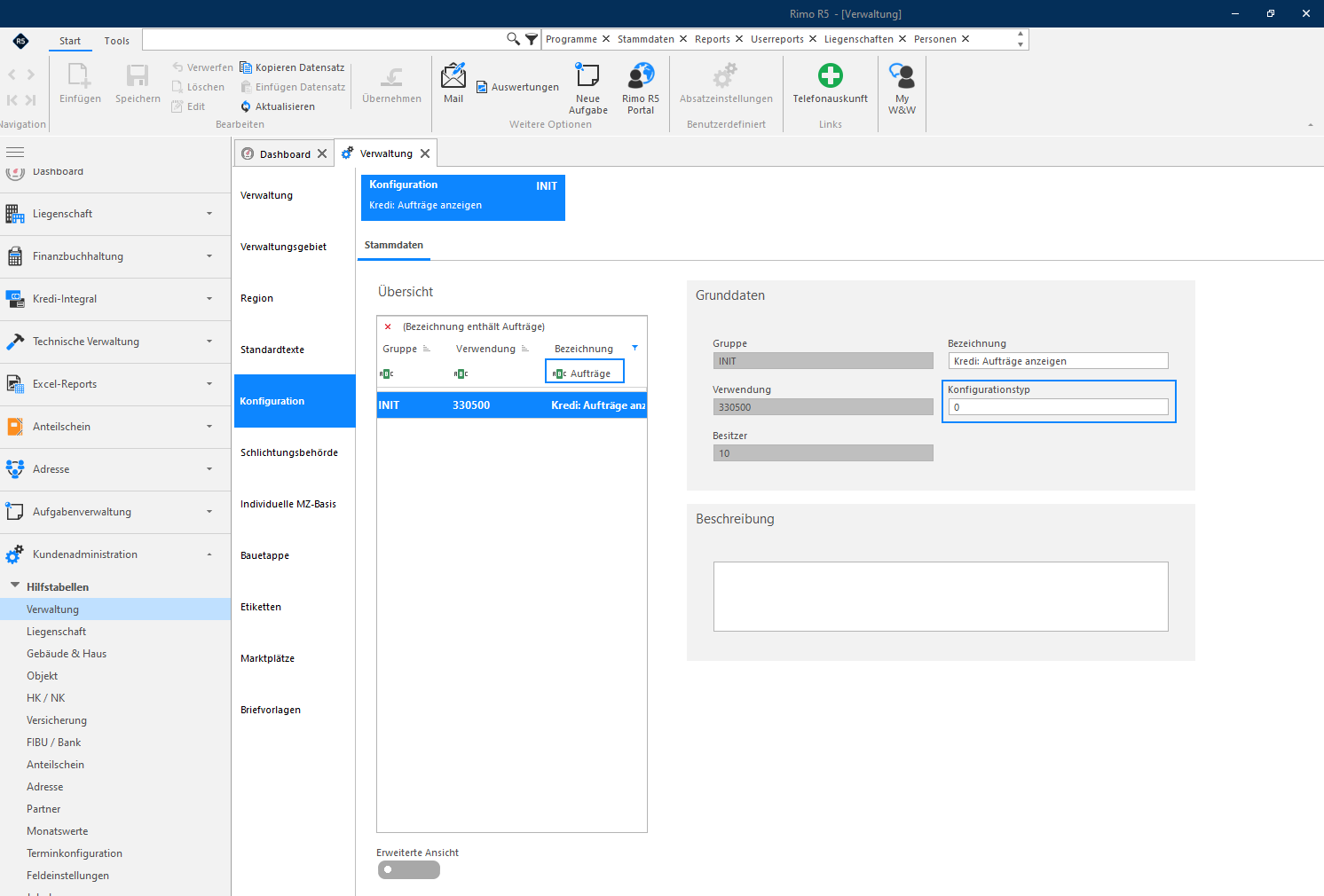Viewport: 1324px width, 896px height.
Task: Open the Briefvorlagen menu entry
Action: point(271,710)
